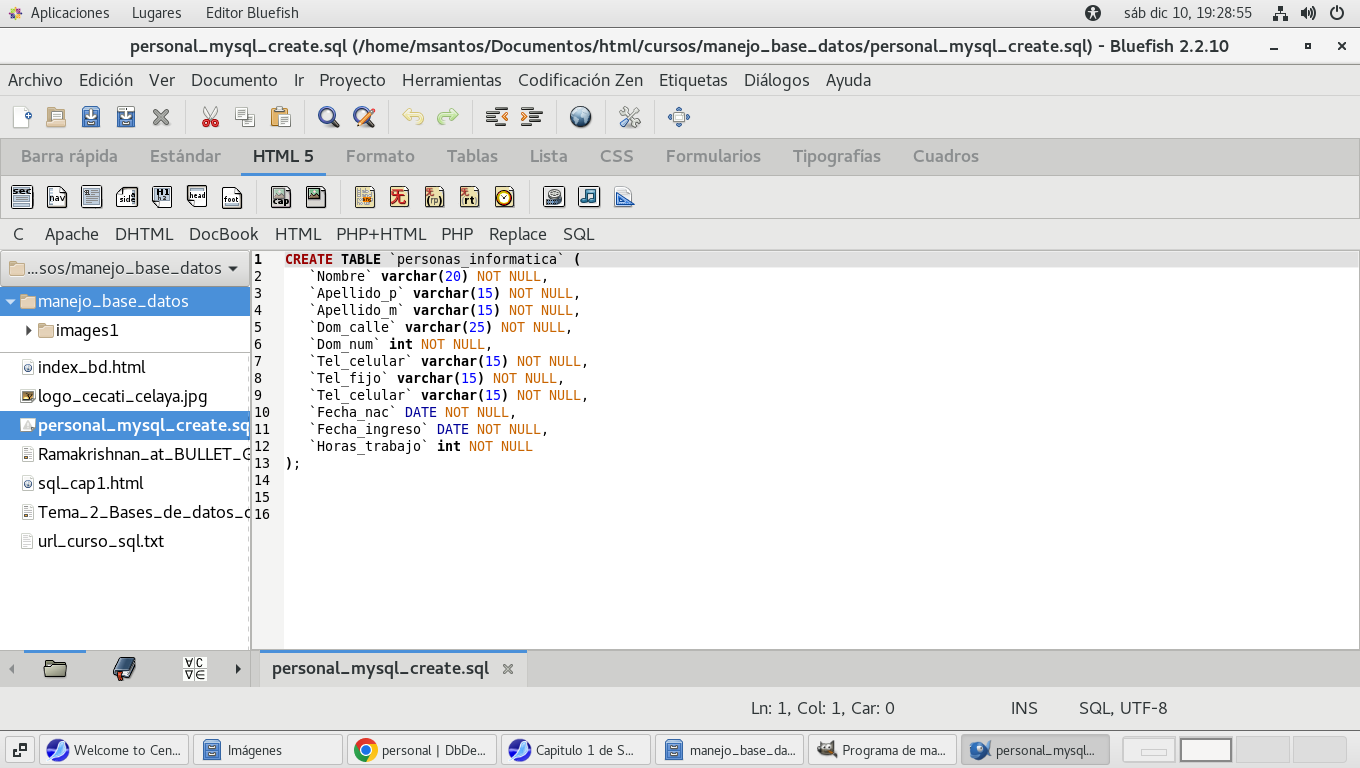The image size is (1360, 768).
Task: Select sql_cap1.html in file list
Action: click(x=90, y=483)
